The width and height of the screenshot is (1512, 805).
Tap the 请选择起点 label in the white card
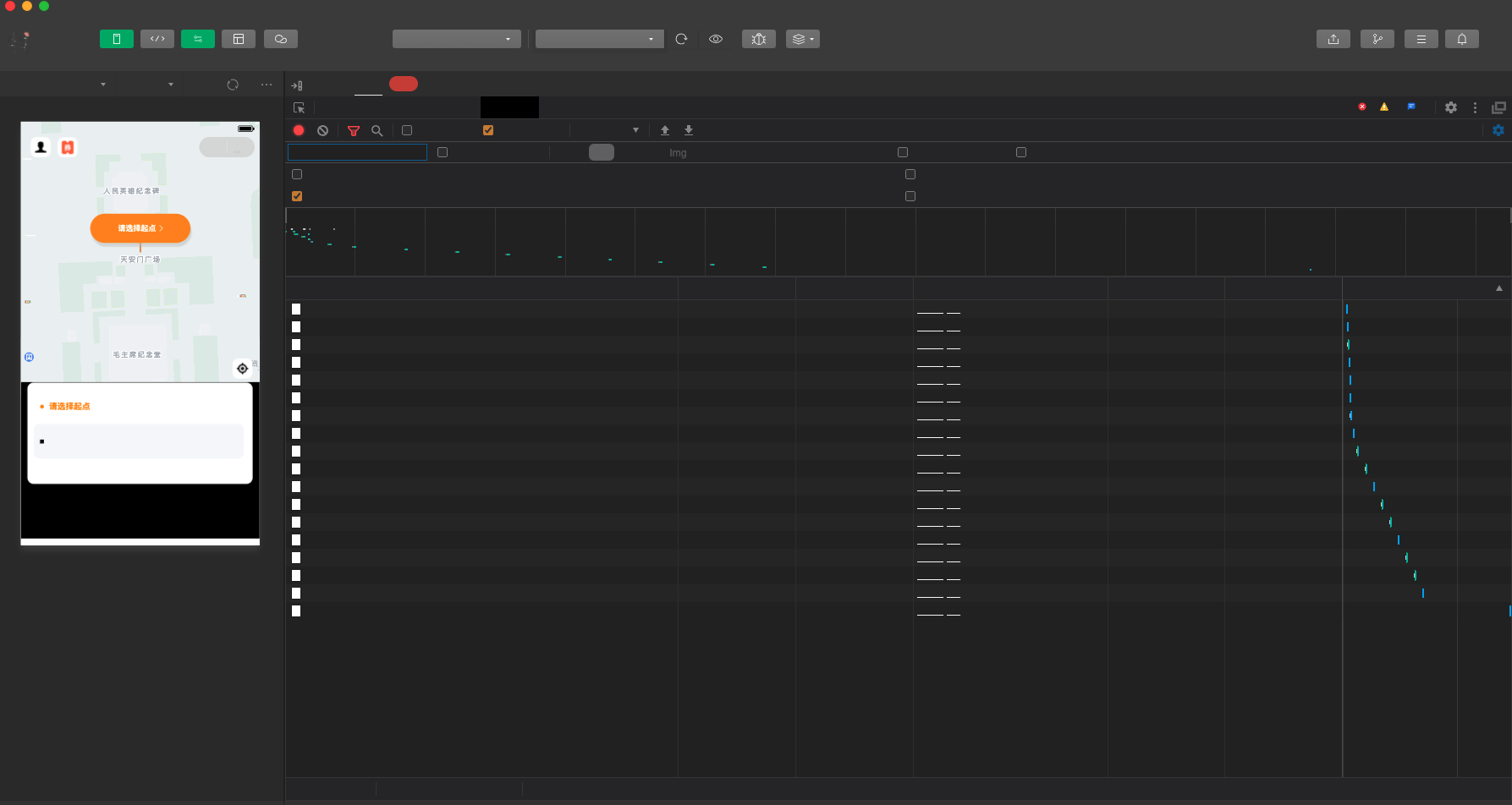click(69, 407)
